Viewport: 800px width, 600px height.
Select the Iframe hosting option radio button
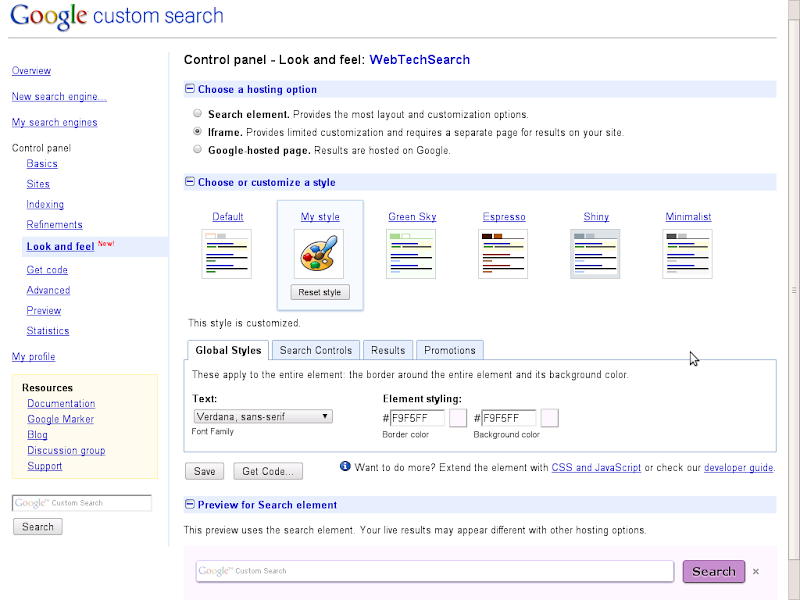[197, 132]
